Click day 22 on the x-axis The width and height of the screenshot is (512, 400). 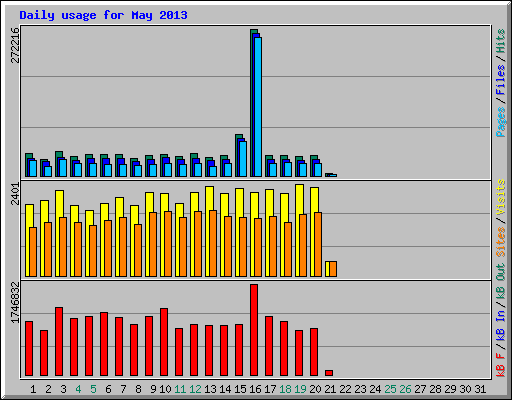(345, 389)
